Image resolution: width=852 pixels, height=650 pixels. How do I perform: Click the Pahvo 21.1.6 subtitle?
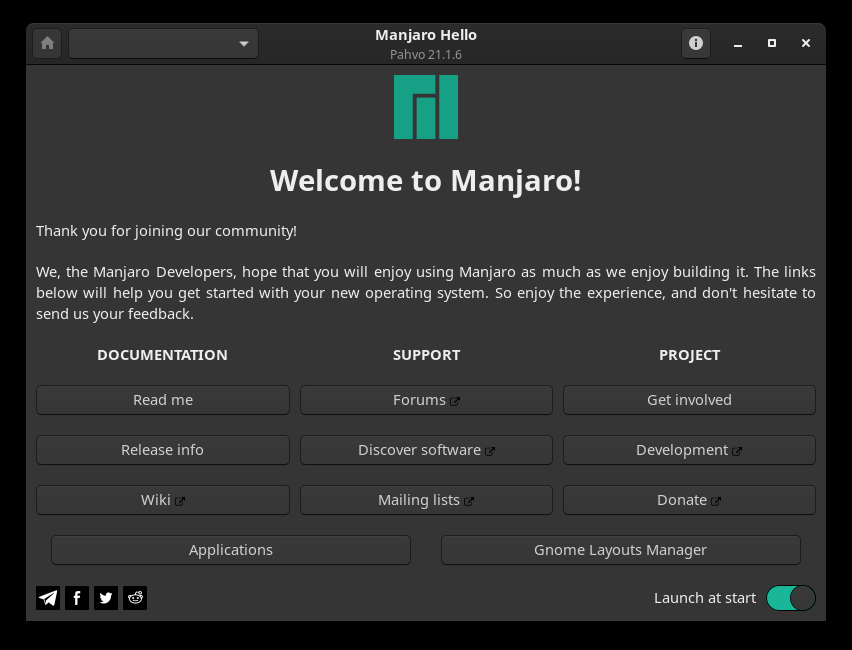(x=426, y=54)
